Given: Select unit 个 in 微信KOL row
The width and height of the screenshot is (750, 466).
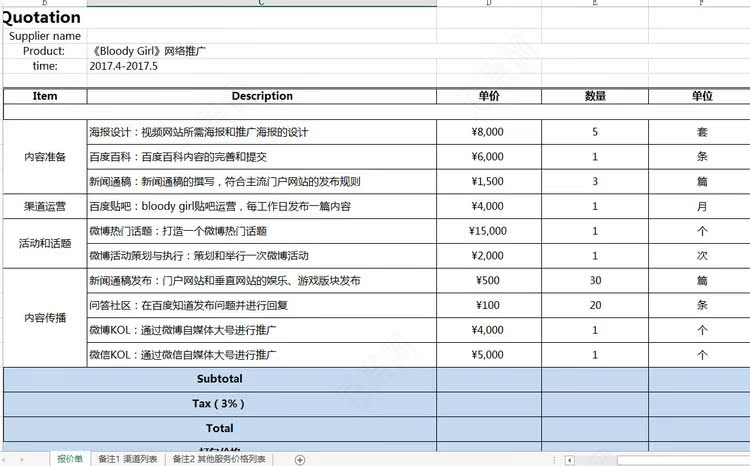Looking at the screenshot, I should [x=699, y=355].
